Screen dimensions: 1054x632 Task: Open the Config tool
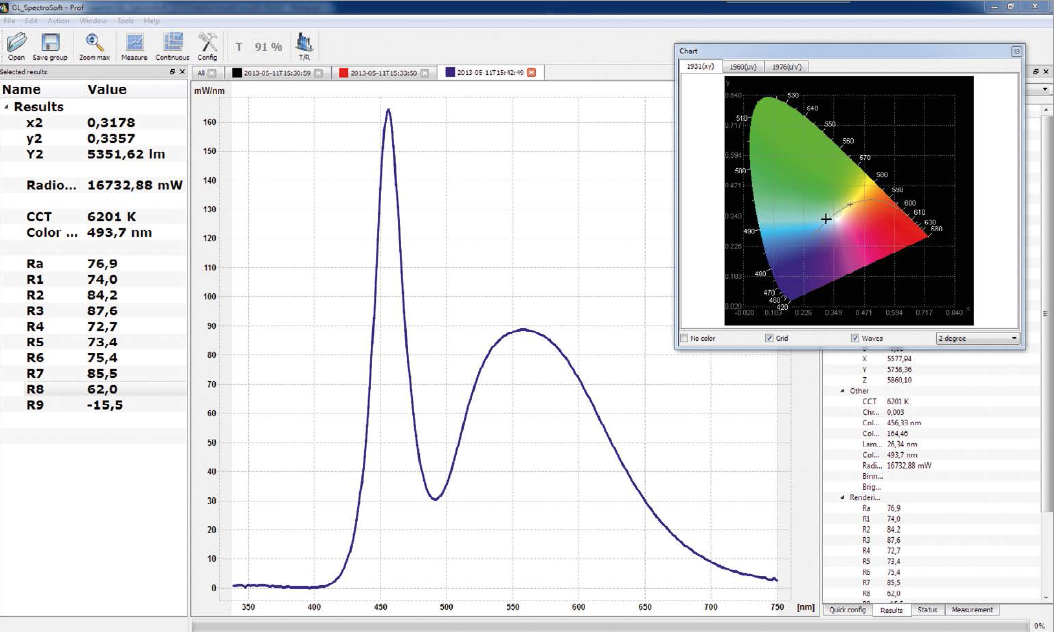(x=207, y=44)
